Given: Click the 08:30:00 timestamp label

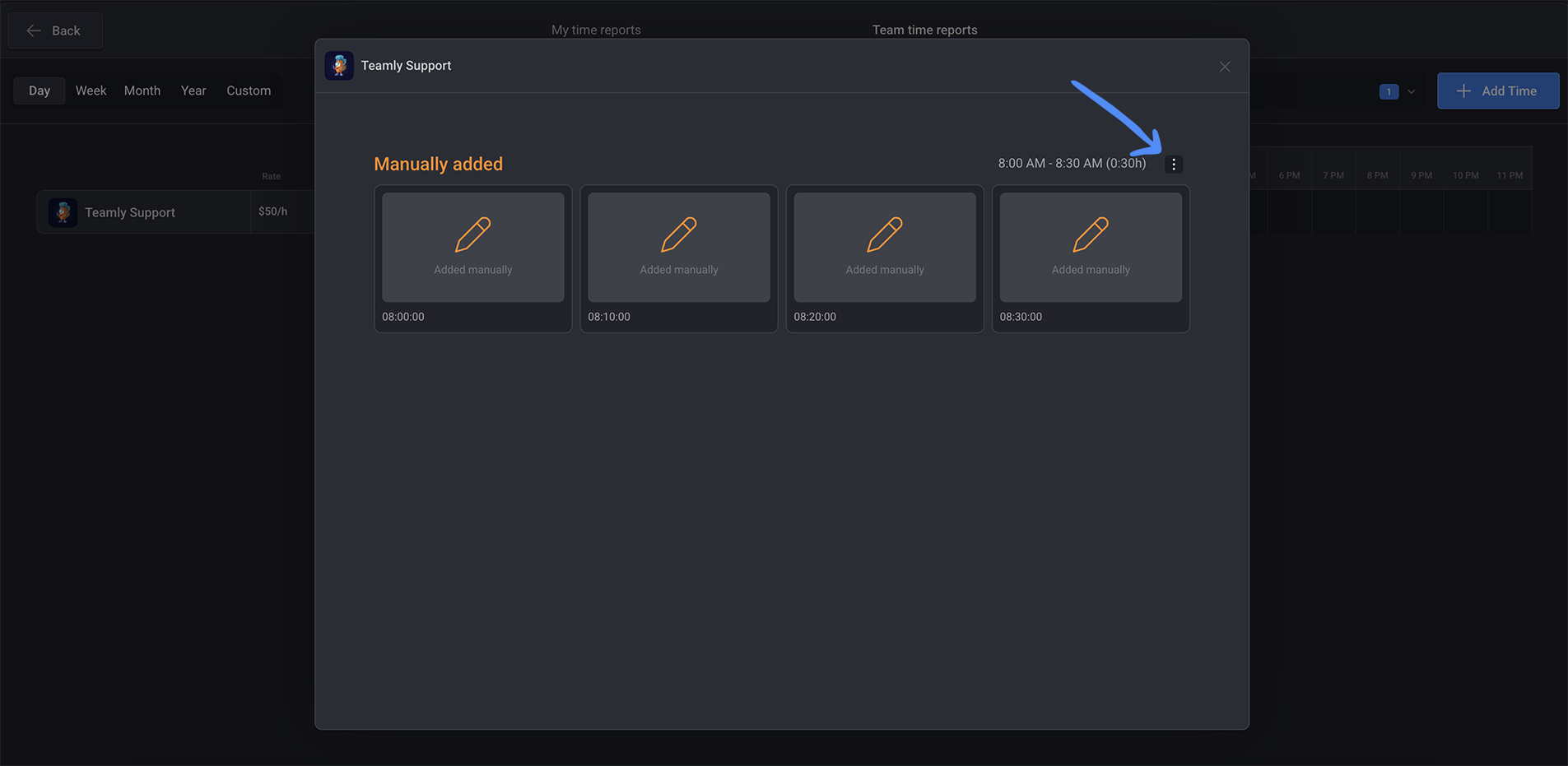Looking at the screenshot, I should 1021,317.
